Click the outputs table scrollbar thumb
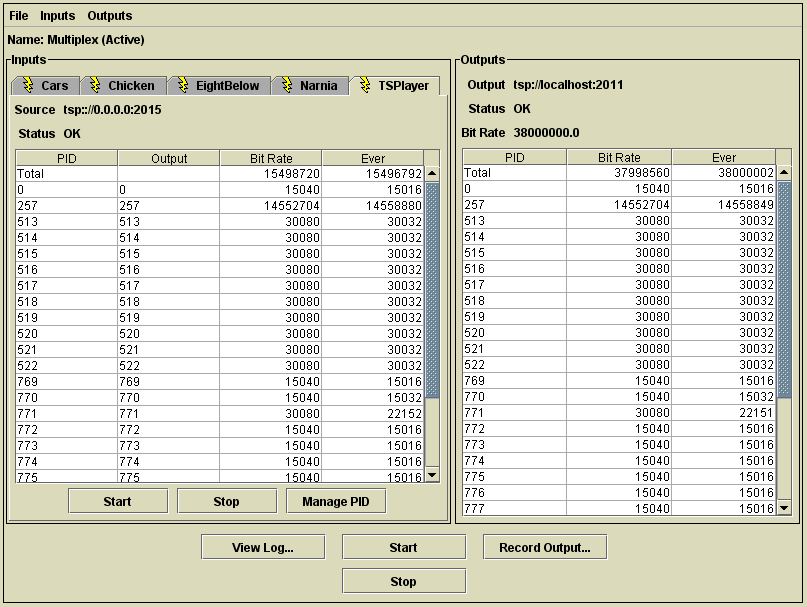 (x=784, y=289)
